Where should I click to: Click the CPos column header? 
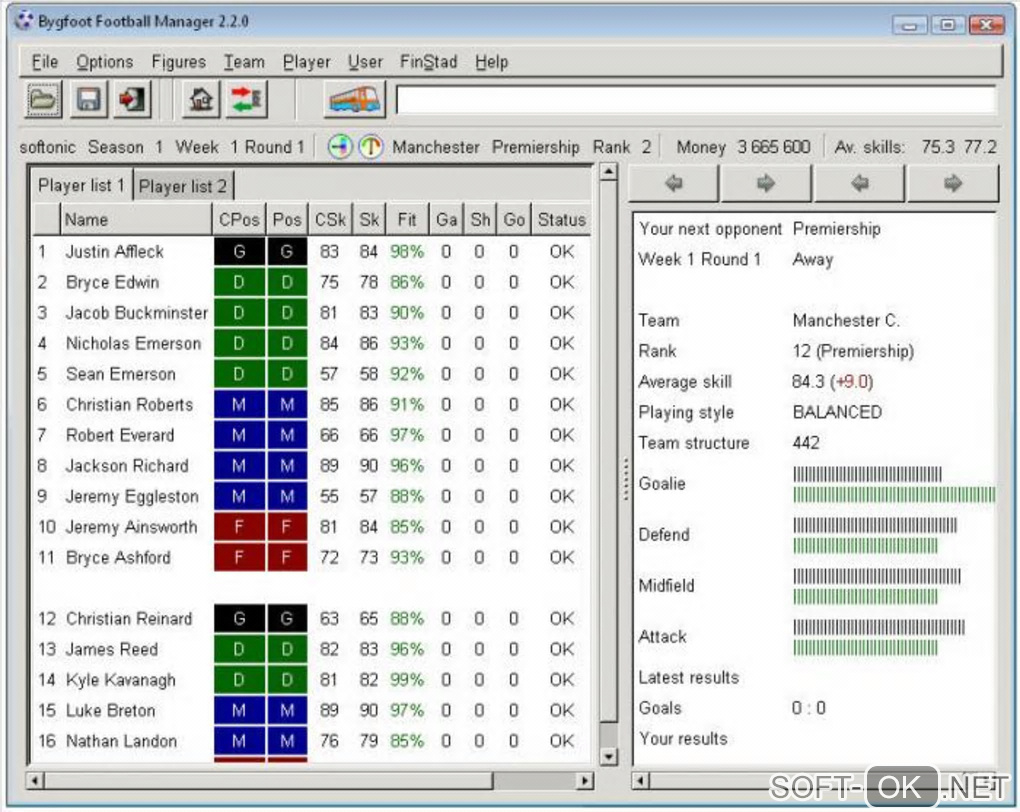pos(239,219)
